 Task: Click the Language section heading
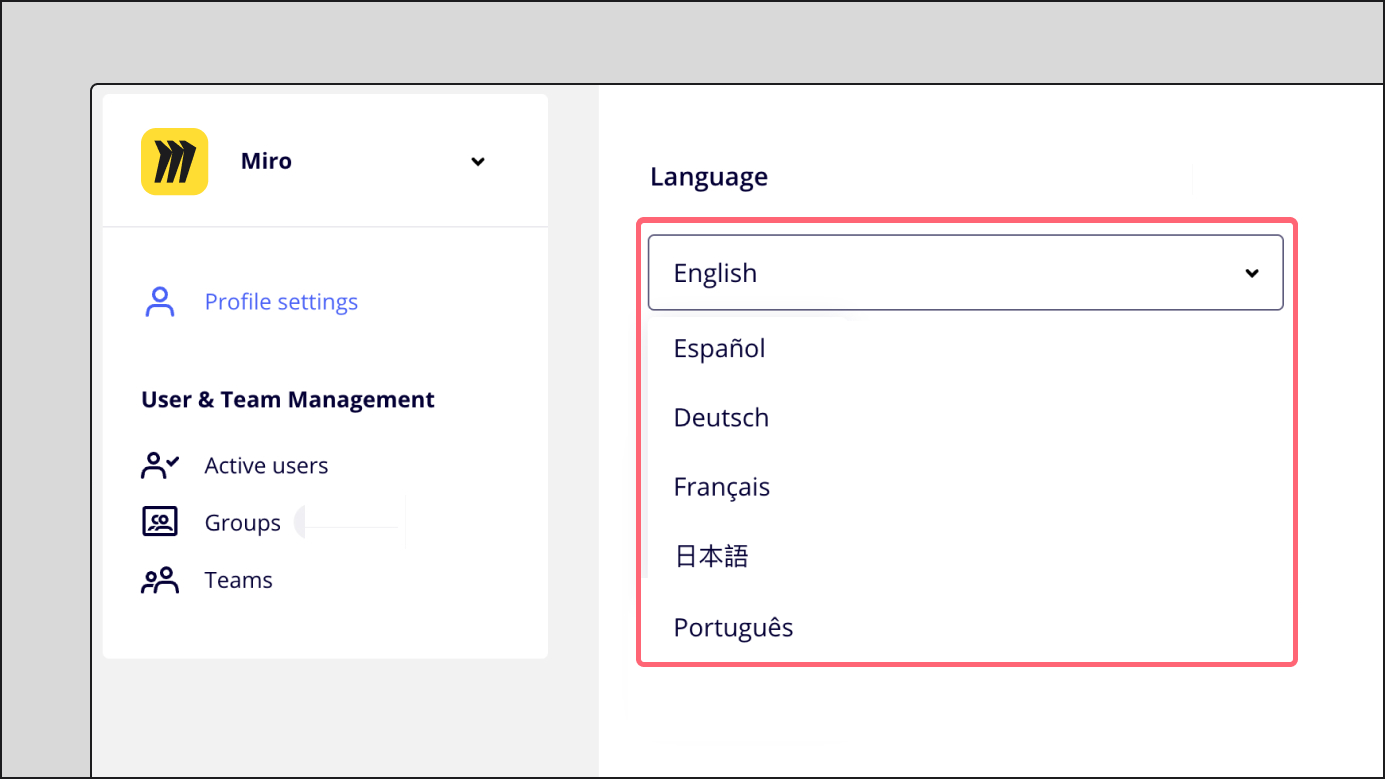pyautogui.click(x=709, y=177)
